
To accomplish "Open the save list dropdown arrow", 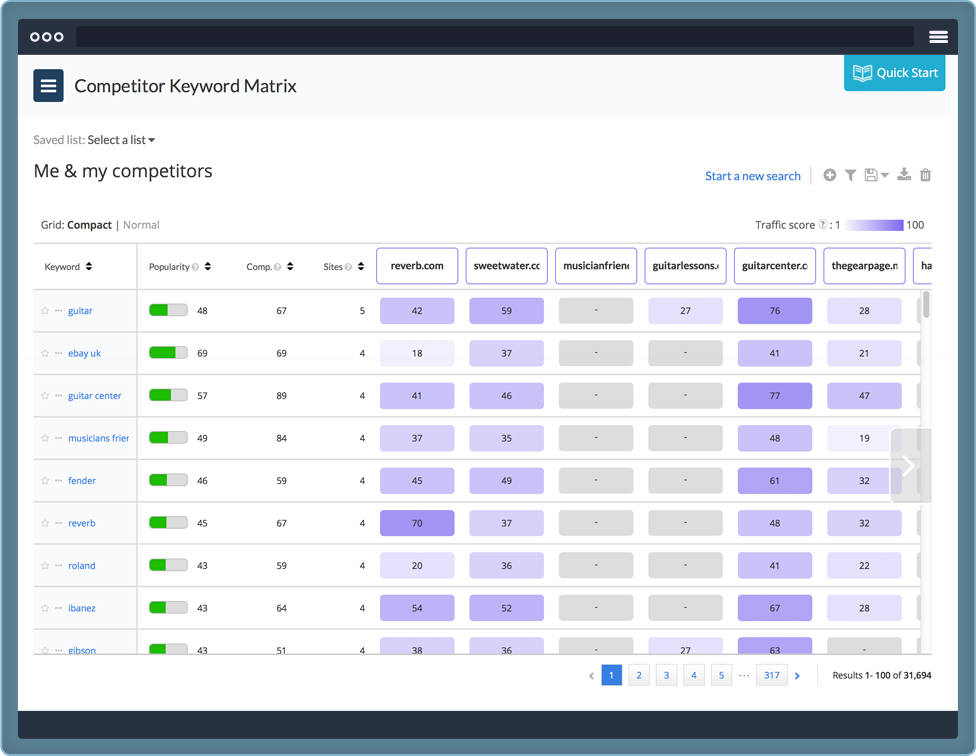I will pos(884,175).
